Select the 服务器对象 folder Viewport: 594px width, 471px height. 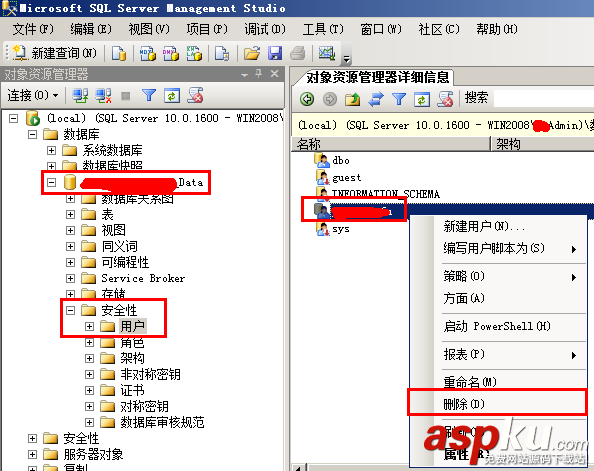[x=93, y=454]
